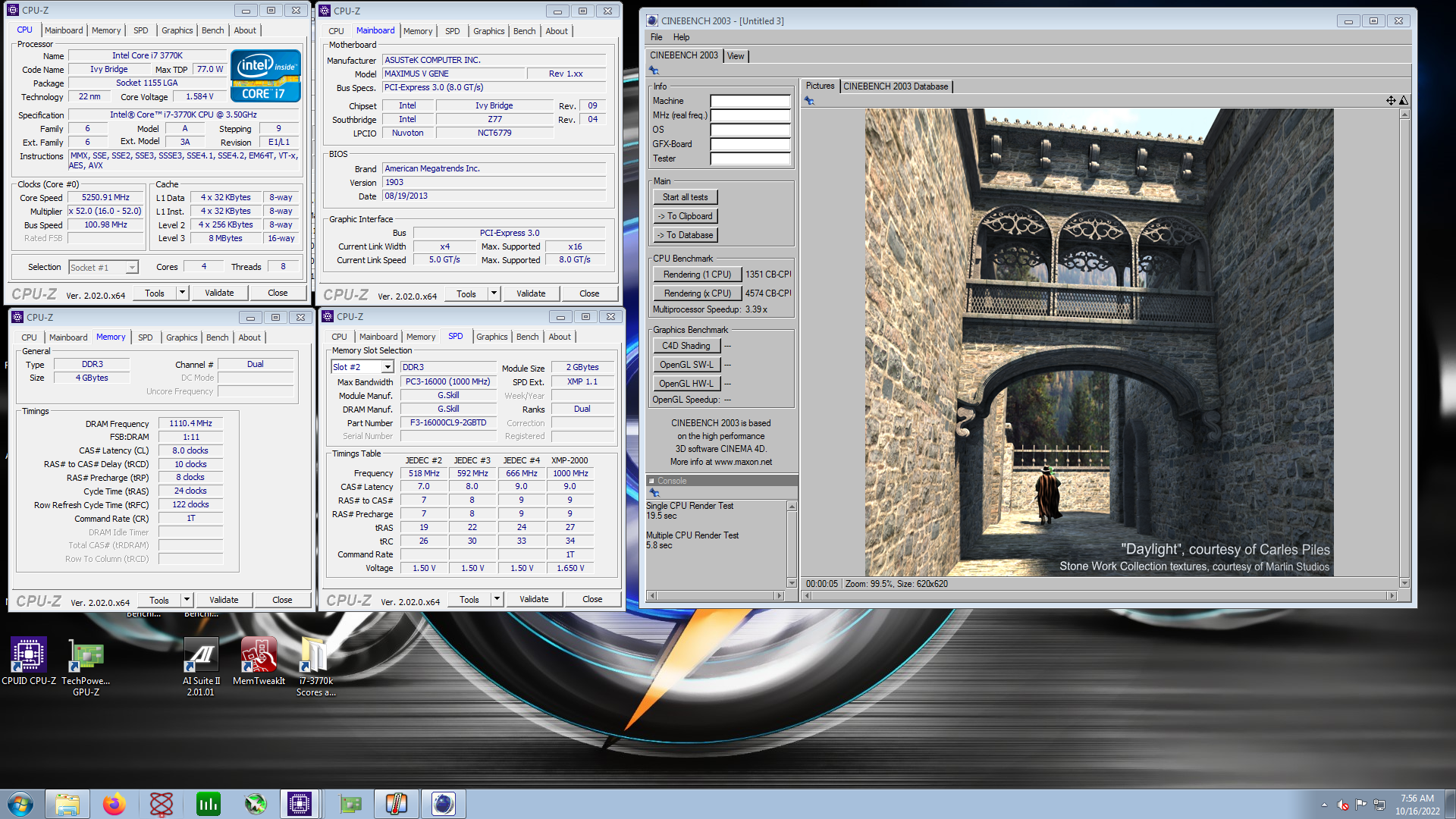Open Tools dropdown arrow in CPU-Z SPD window

pyautogui.click(x=497, y=599)
